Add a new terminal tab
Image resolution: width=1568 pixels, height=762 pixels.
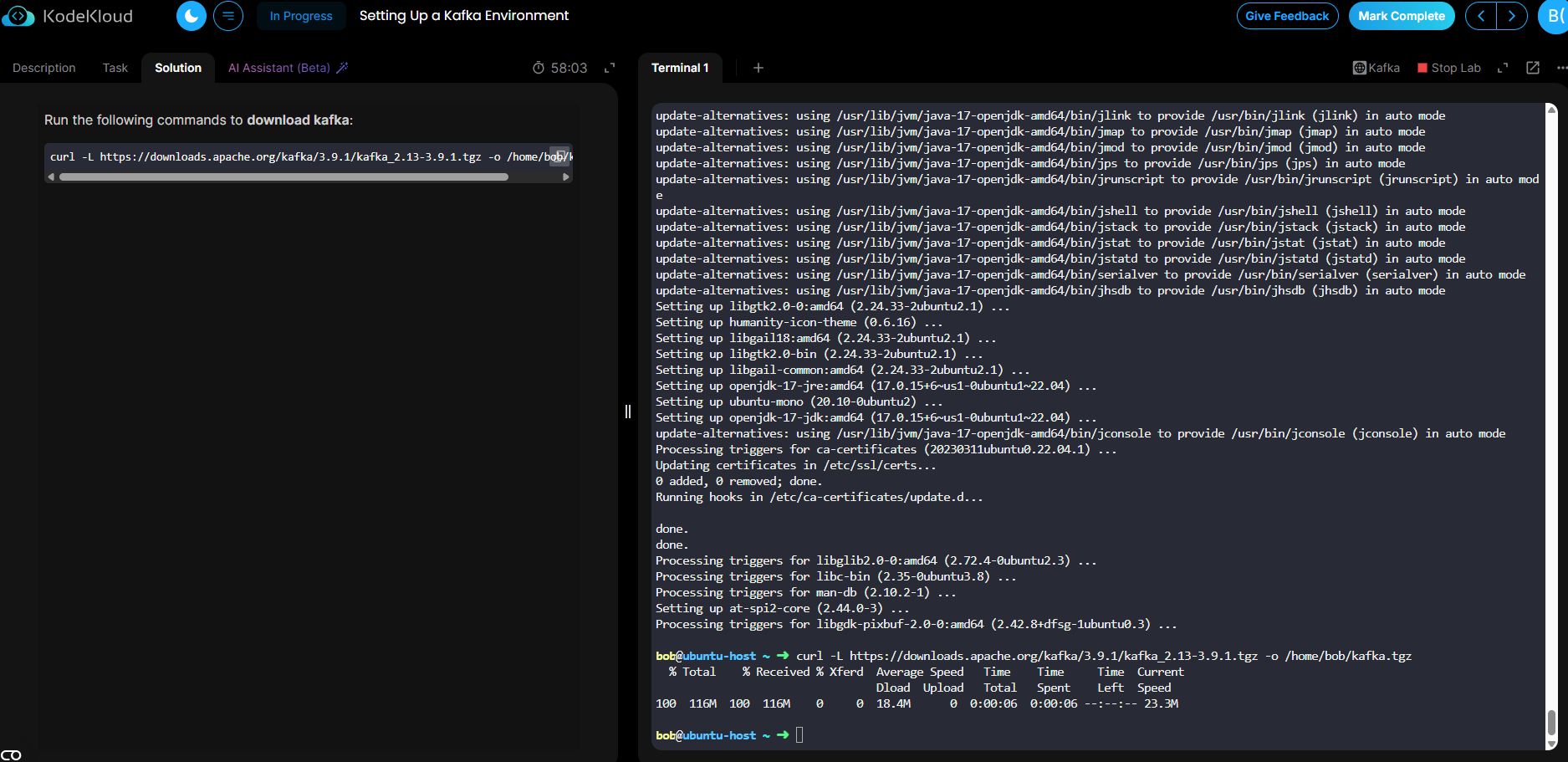[758, 68]
